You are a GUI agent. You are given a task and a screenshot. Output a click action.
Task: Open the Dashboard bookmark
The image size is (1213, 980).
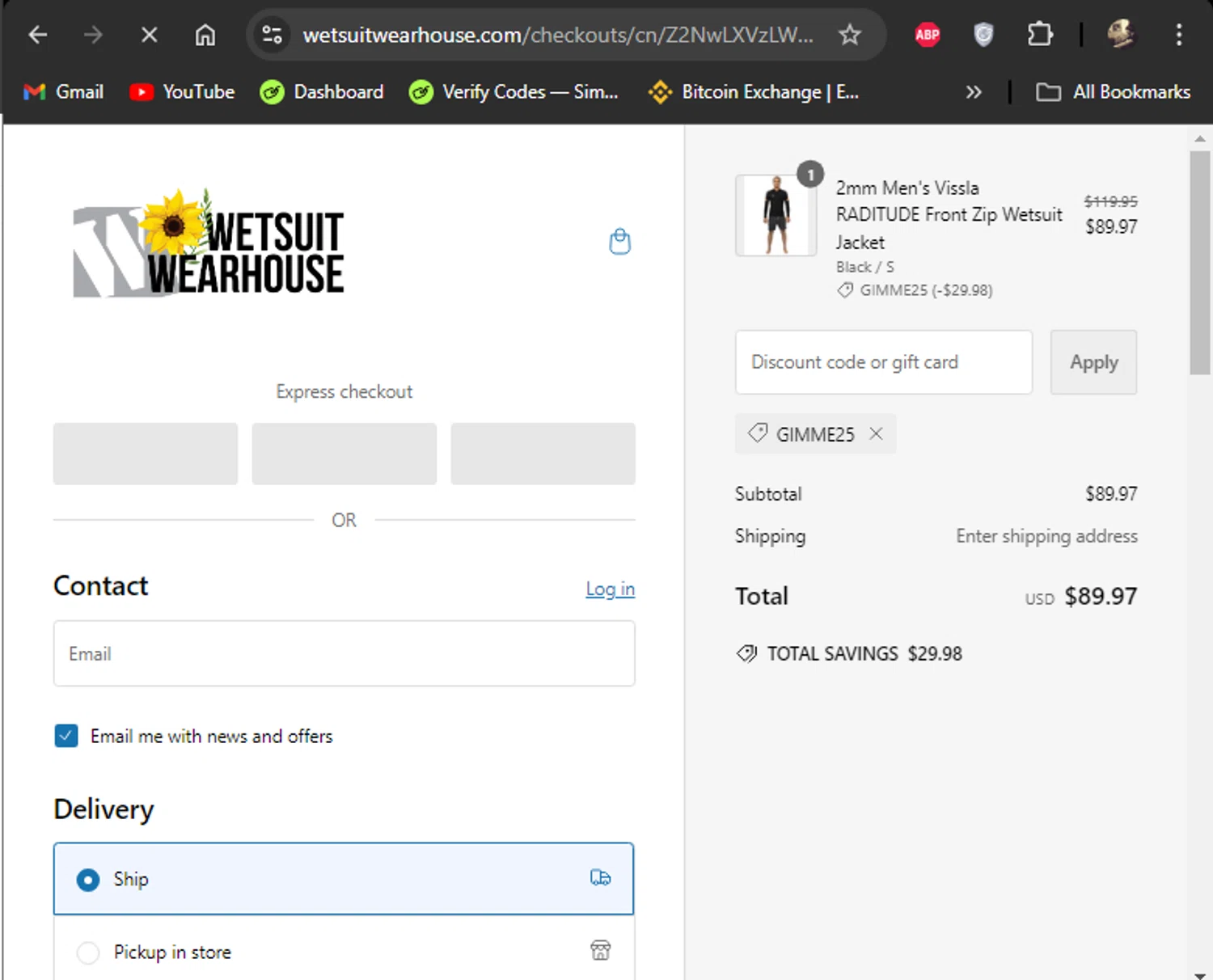[x=322, y=92]
